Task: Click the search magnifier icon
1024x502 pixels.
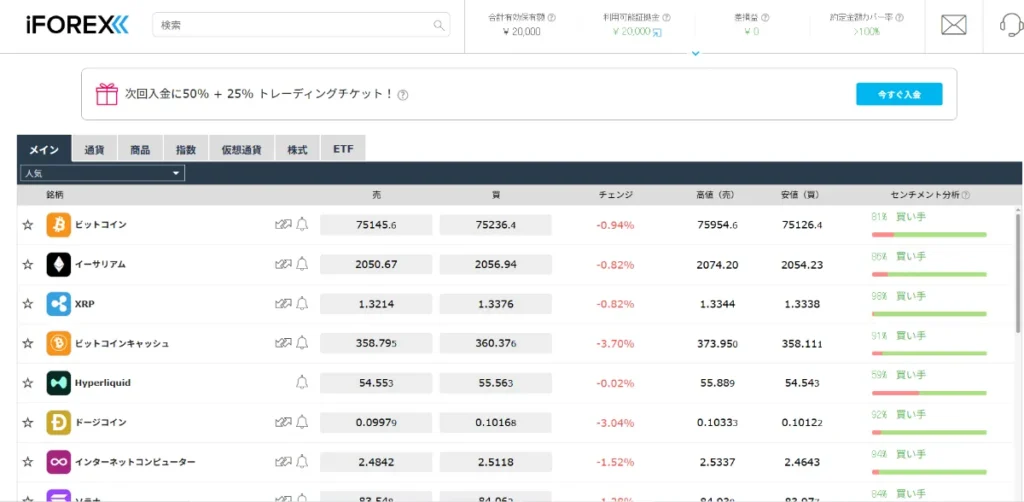Action: click(439, 25)
